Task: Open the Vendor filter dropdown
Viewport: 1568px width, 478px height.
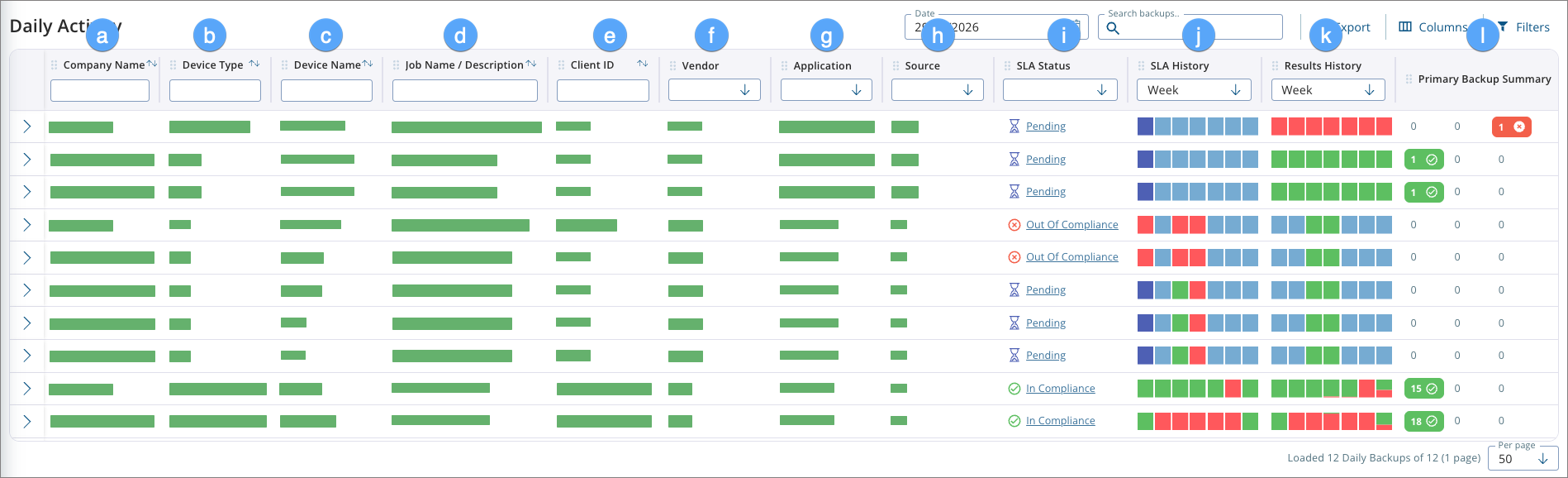Action: pos(714,90)
